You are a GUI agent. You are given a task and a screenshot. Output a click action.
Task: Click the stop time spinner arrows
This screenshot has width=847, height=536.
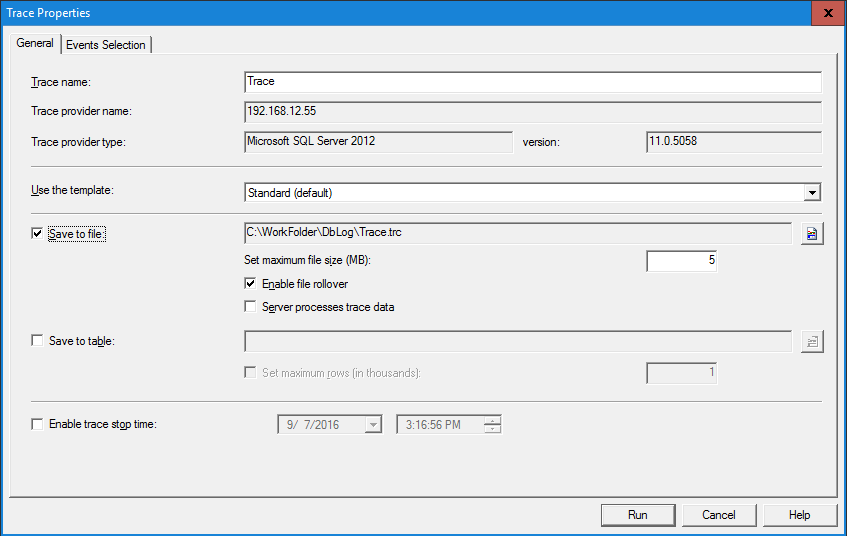[492, 425]
